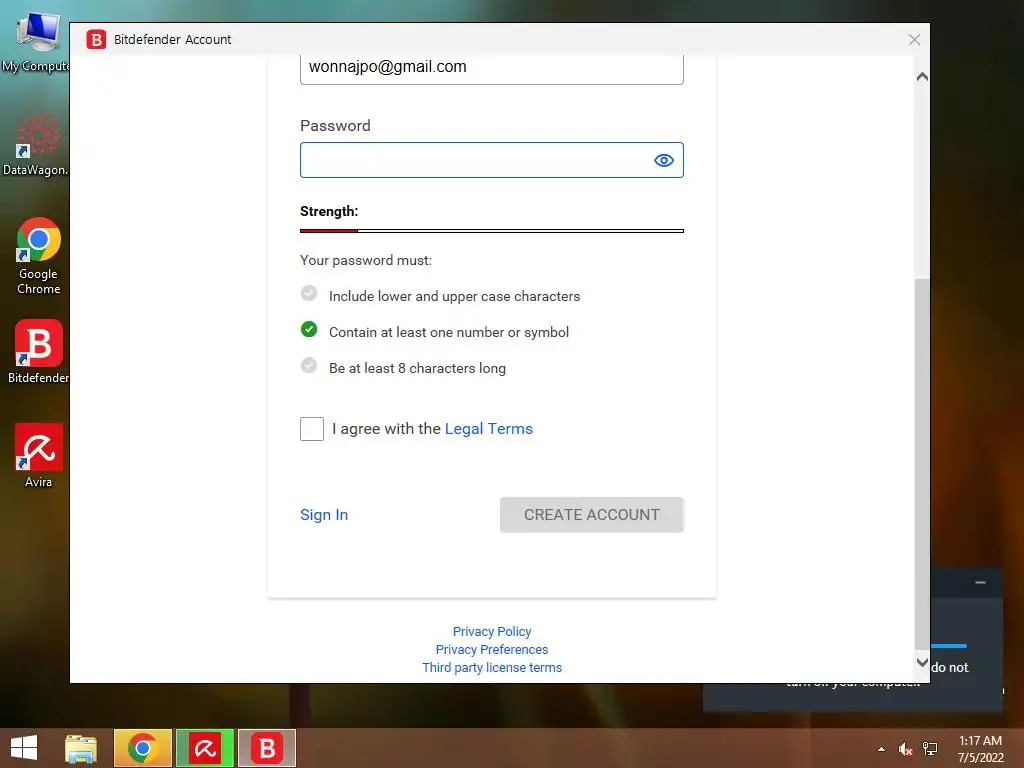
Task: Open the My Computer desktop icon
Action: click(36, 42)
